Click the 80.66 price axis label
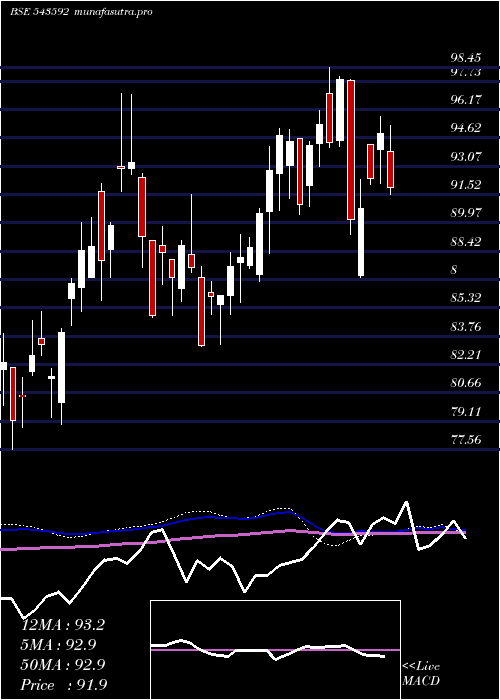This screenshot has height=700, width=500. click(x=466, y=383)
